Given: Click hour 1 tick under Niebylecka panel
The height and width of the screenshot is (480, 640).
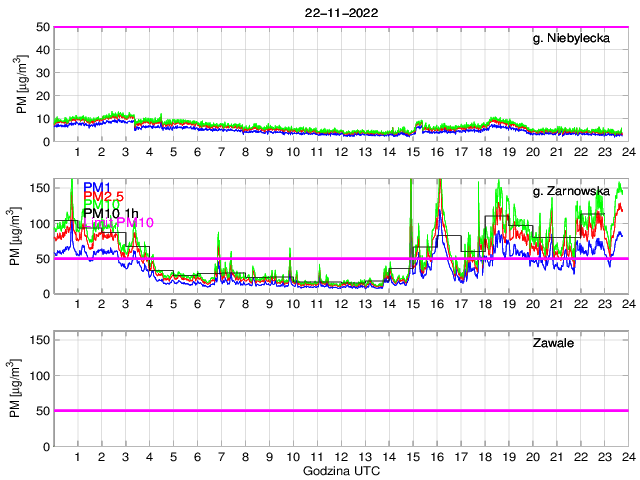Looking at the screenshot, I should click(x=78, y=152).
